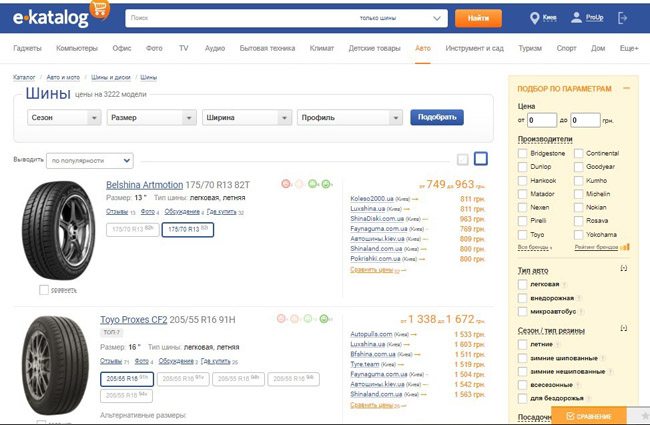This screenshot has width=650, height=425.
Task: Check the Continental manufacturer box
Action: [x=578, y=153]
